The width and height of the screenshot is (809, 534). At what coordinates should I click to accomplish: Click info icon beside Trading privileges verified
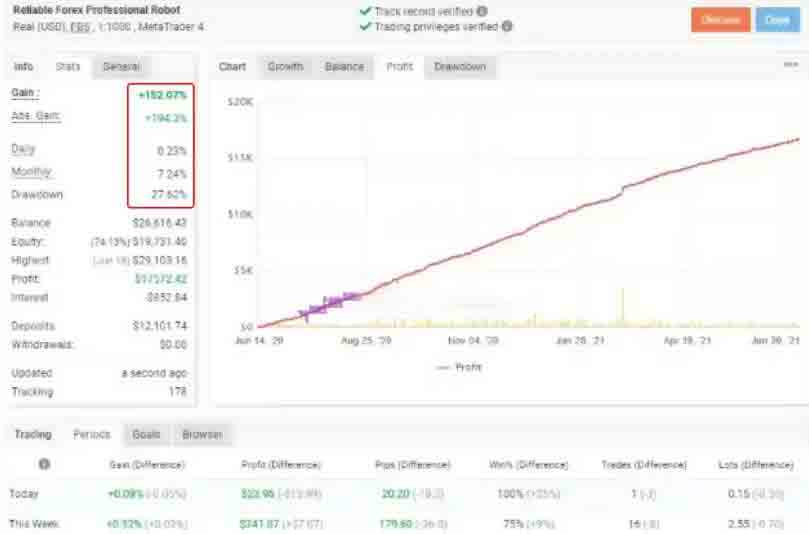[507, 26]
